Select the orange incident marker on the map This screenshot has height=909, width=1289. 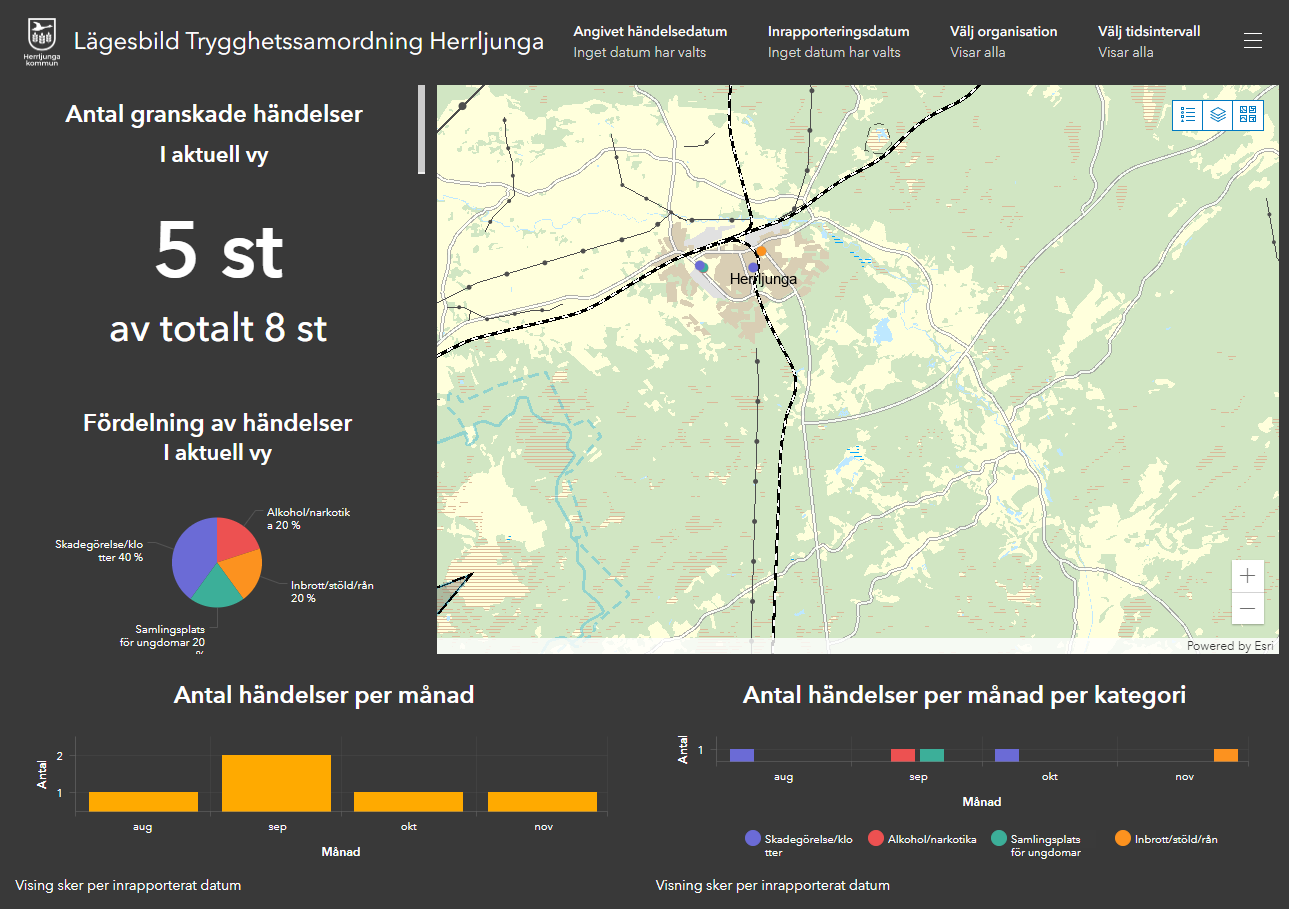coord(759,251)
